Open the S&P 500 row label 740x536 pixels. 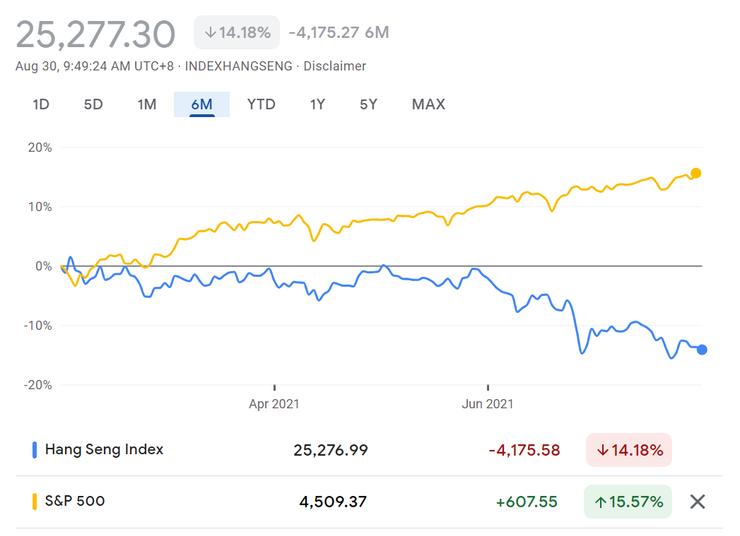pos(75,501)
